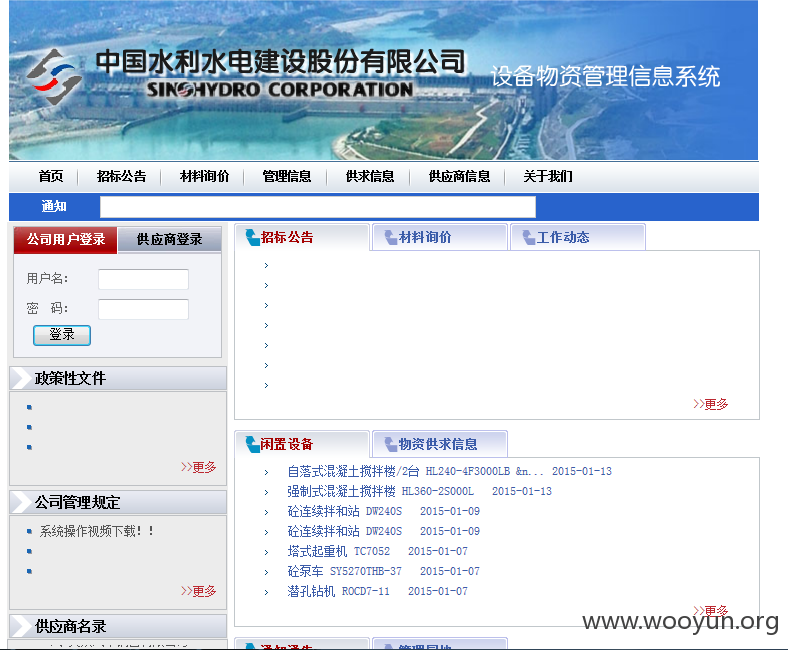Image resolution: width=788 pixels, height=650 pixels.
Task: Click the phone icon on 材料询价 tab
Action: pos(390,237)
